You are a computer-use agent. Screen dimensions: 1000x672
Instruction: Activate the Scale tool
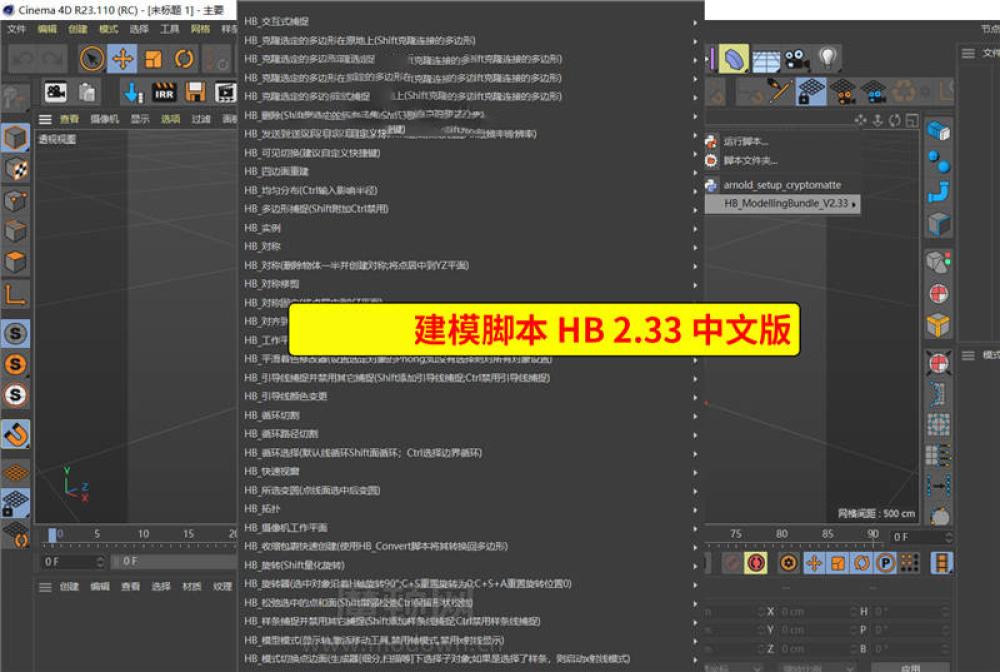coord(153,59)
